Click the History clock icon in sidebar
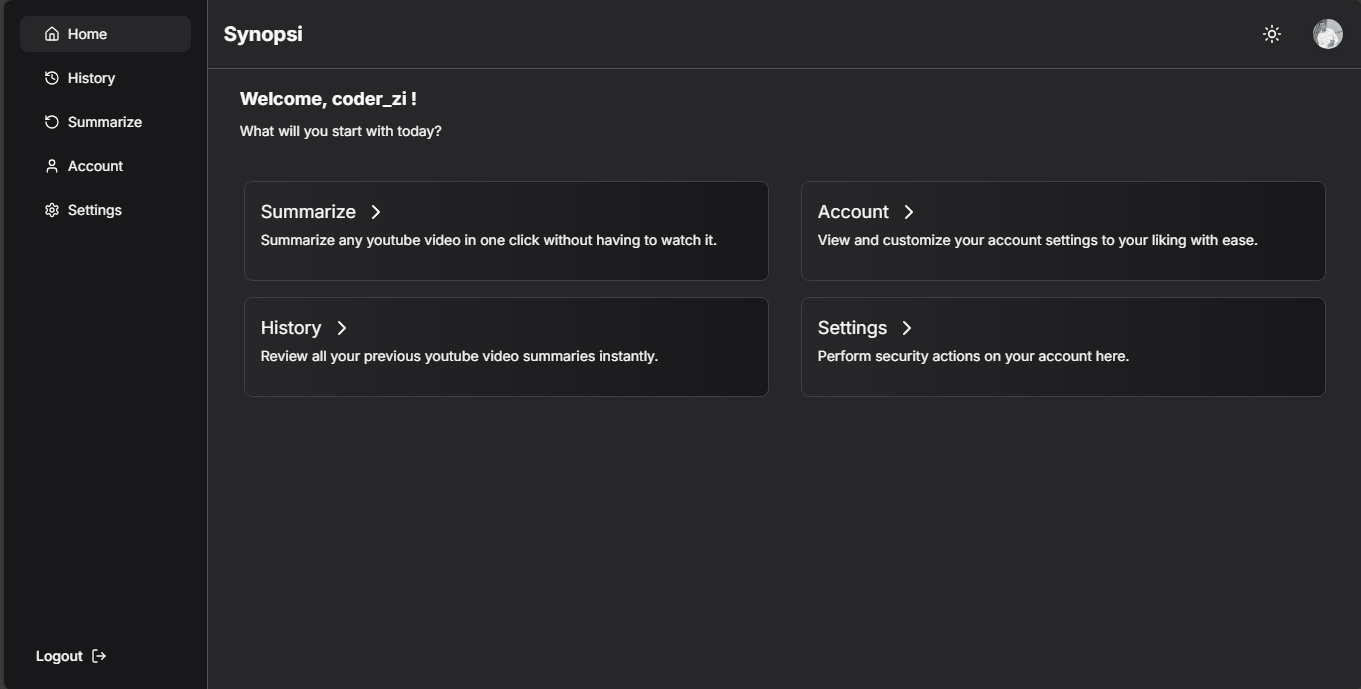Viewport: 1361px width, 689px height. [x=52, y=78]
